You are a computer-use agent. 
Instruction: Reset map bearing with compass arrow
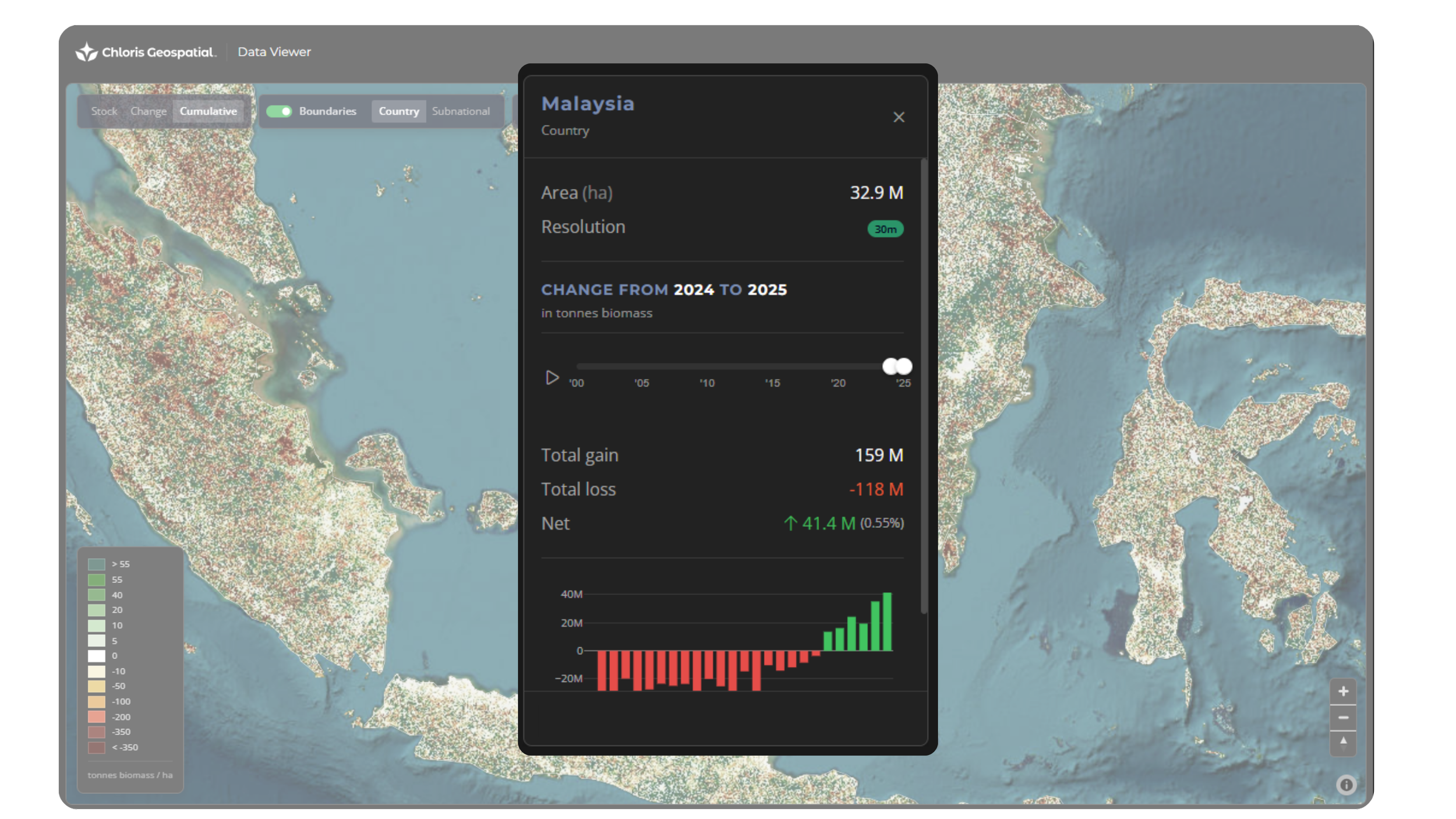coord(1343,742)
